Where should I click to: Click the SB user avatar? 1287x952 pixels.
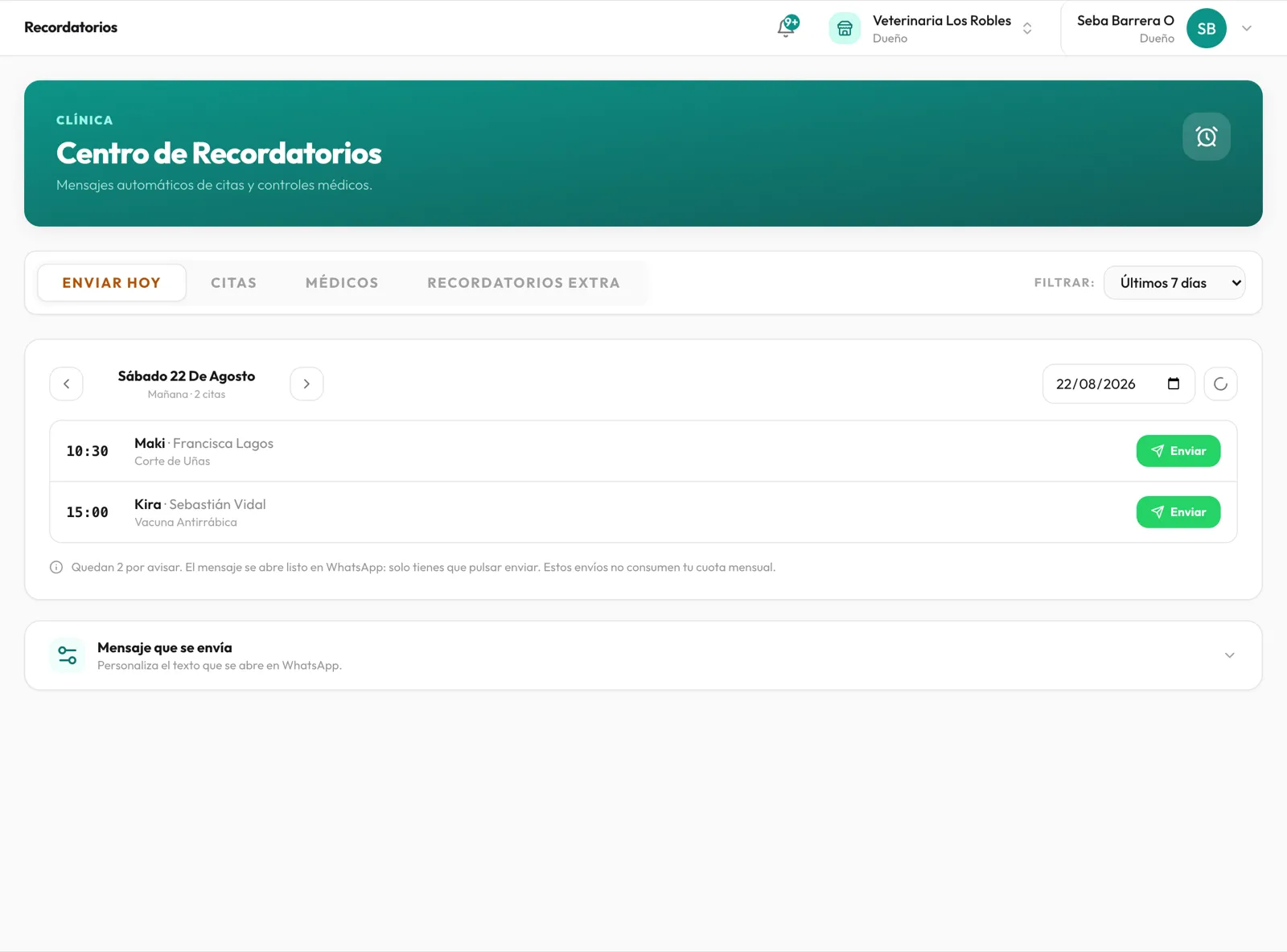tap(1206, 28)
